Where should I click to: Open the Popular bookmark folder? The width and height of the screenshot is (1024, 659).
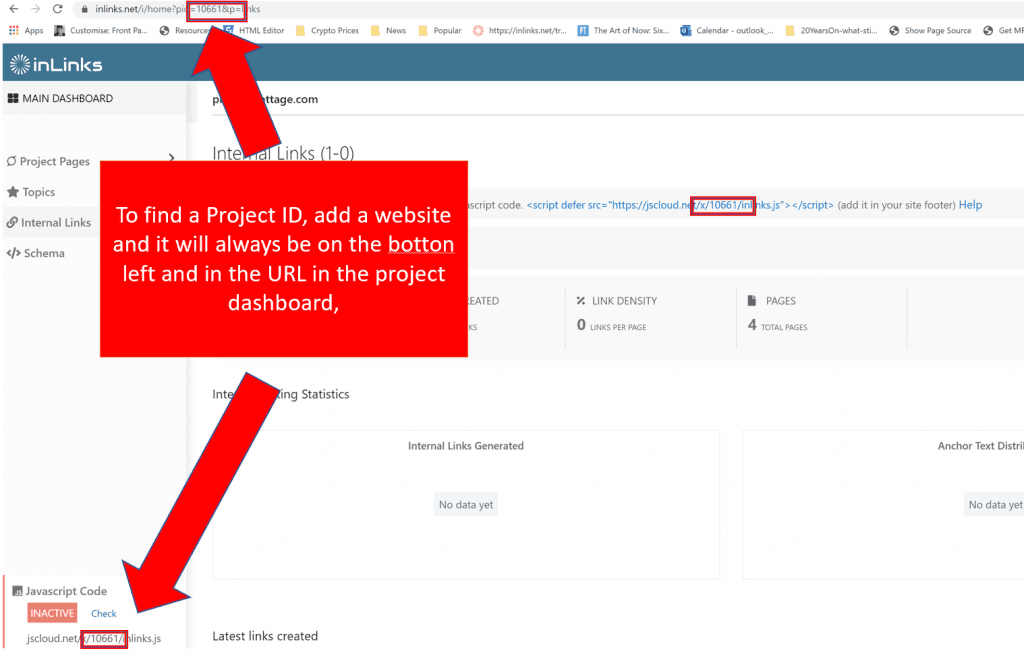(440, 31)
